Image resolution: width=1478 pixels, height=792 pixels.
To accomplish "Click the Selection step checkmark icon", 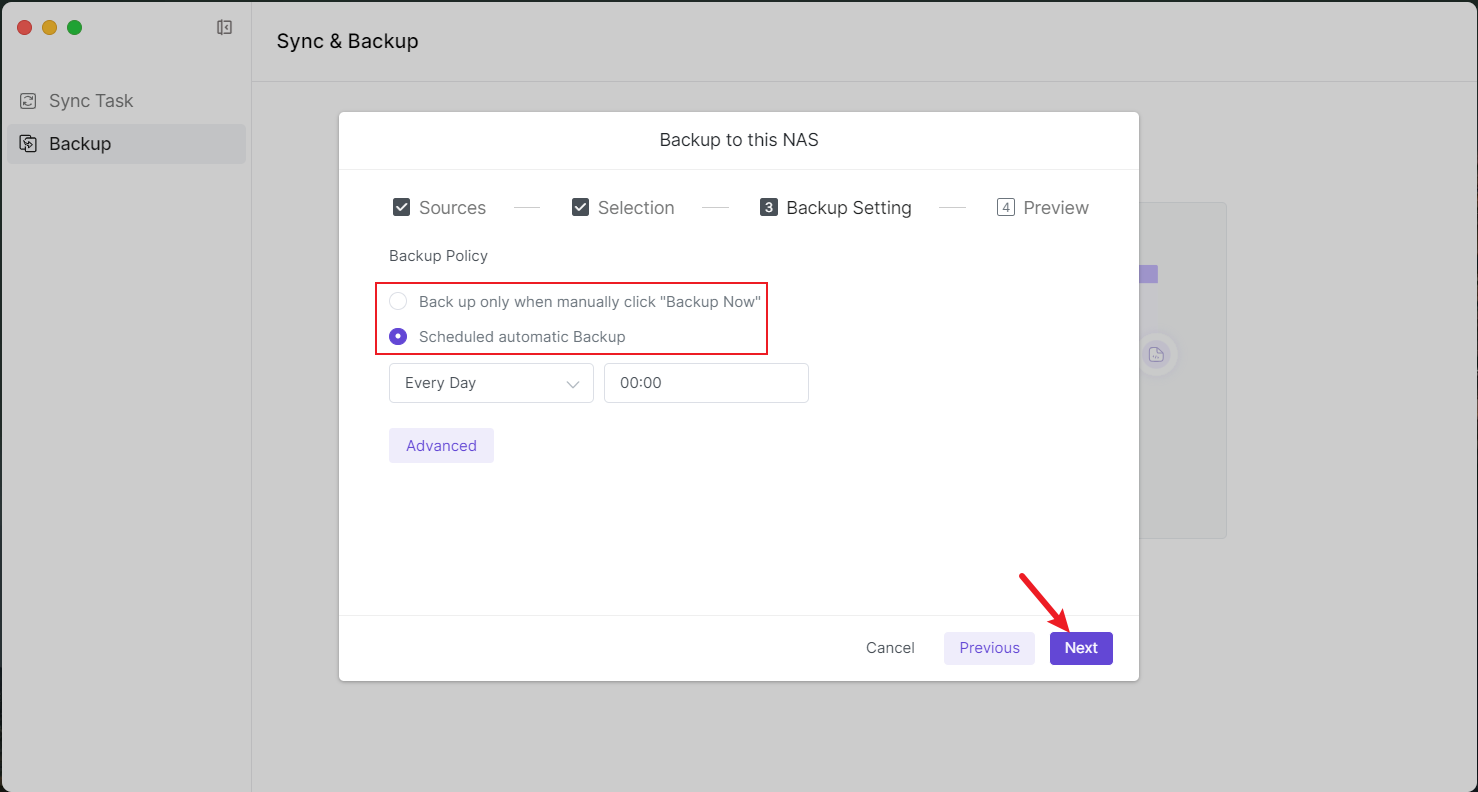I will [580, 208].
